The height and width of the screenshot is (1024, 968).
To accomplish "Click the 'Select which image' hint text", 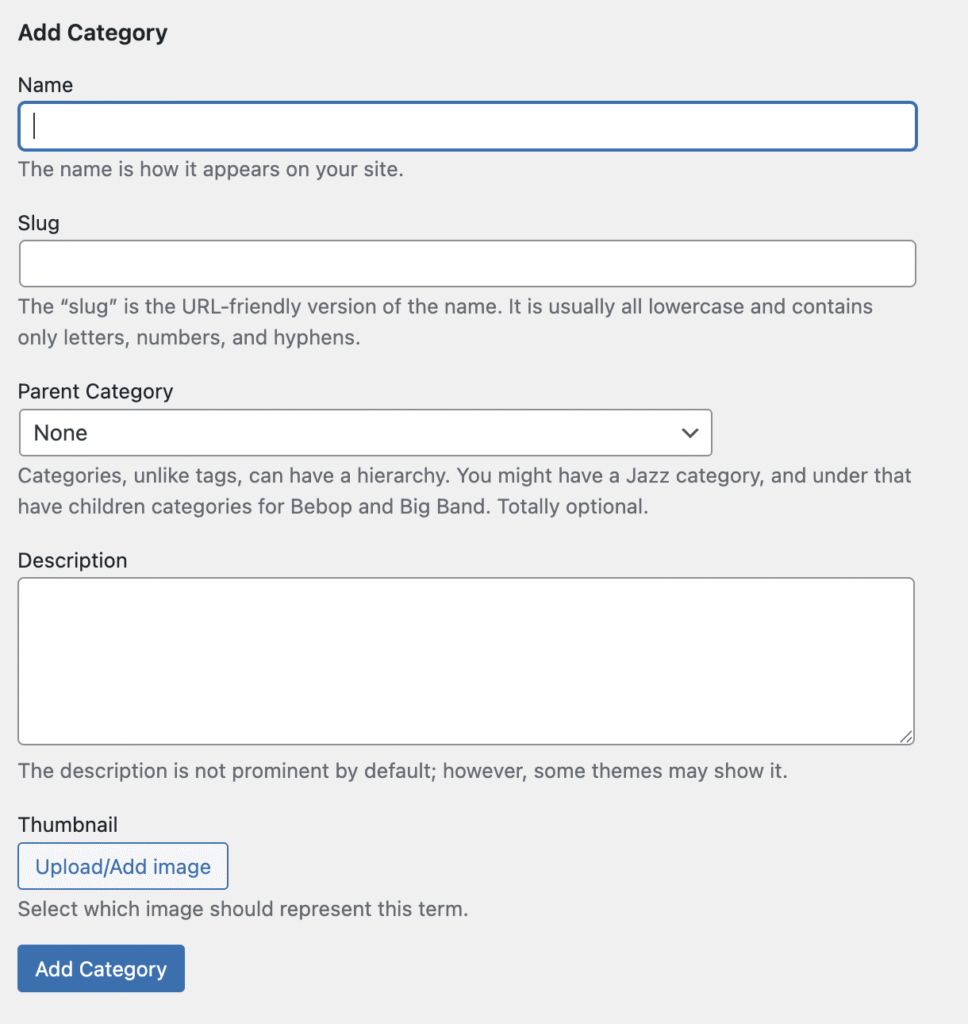I will tap(243, 910).
